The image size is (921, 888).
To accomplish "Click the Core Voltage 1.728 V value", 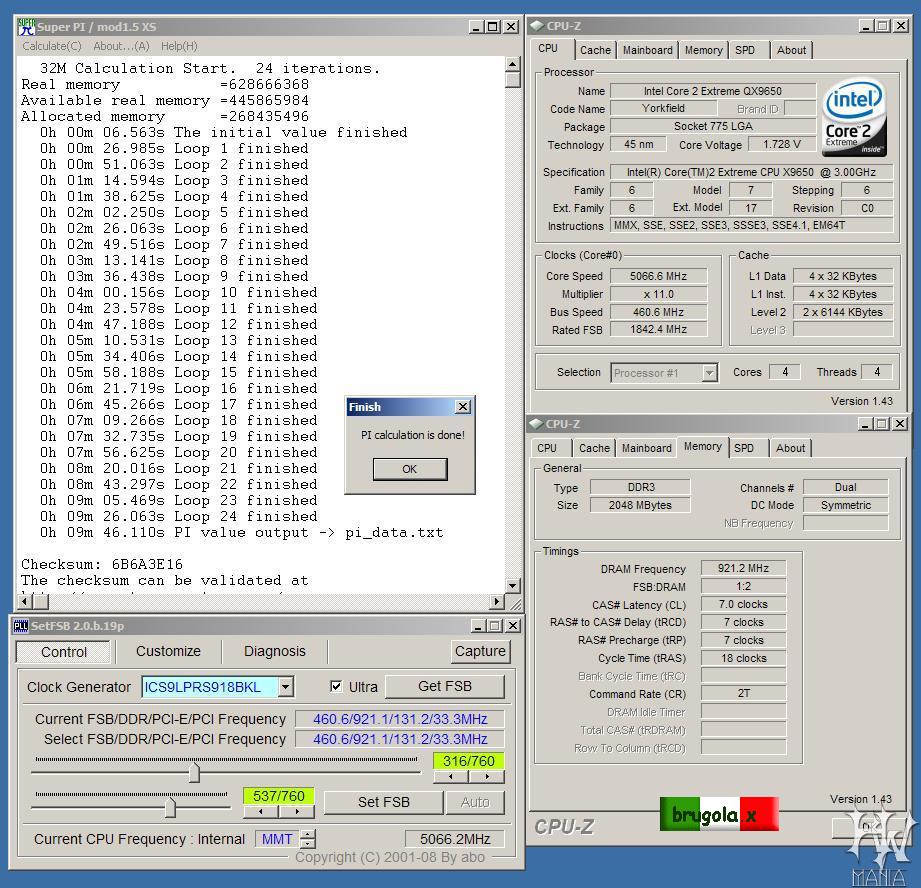I will (782, 144).
